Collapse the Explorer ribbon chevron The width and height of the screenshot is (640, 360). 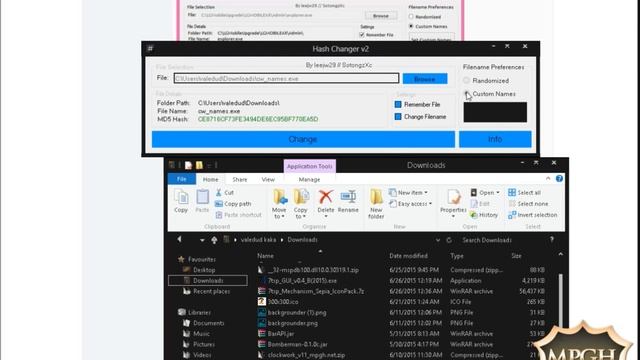pos(548,179)
